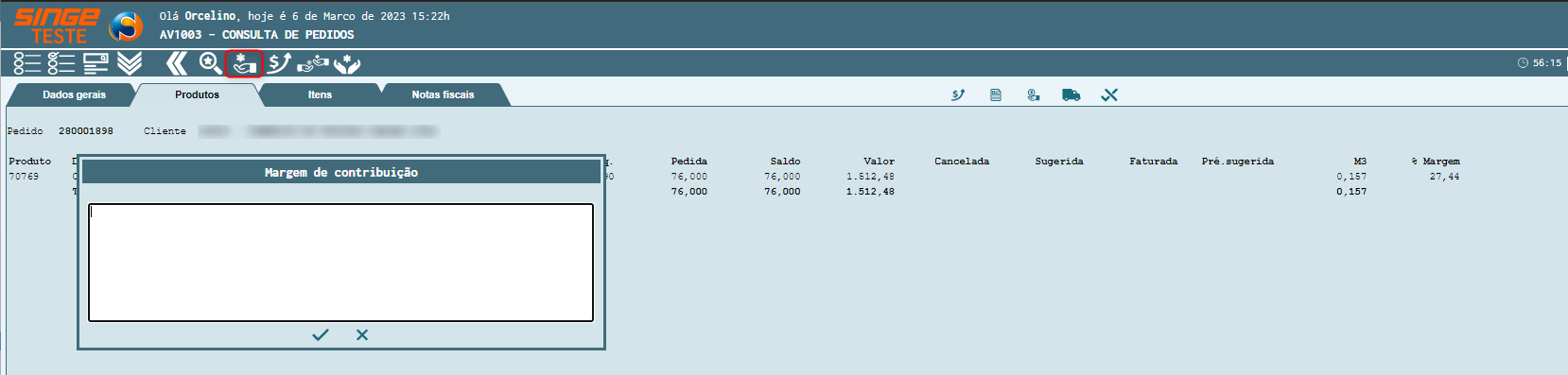Viewport: 1568px width, 375px height.
Task: Confirm Margem de contribuição with checkmark button
Action: (x=321, y=334)
